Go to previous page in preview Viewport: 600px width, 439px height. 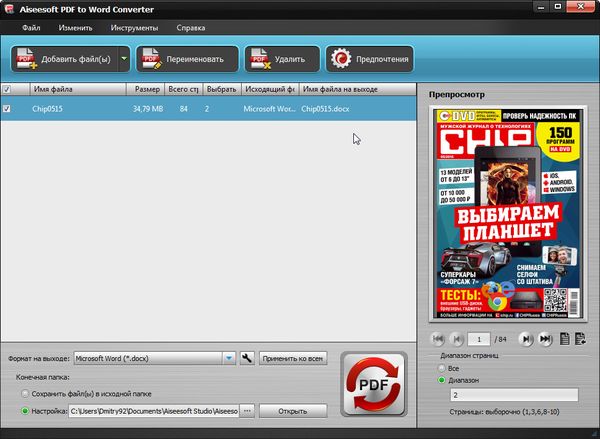tap(457, 339)
